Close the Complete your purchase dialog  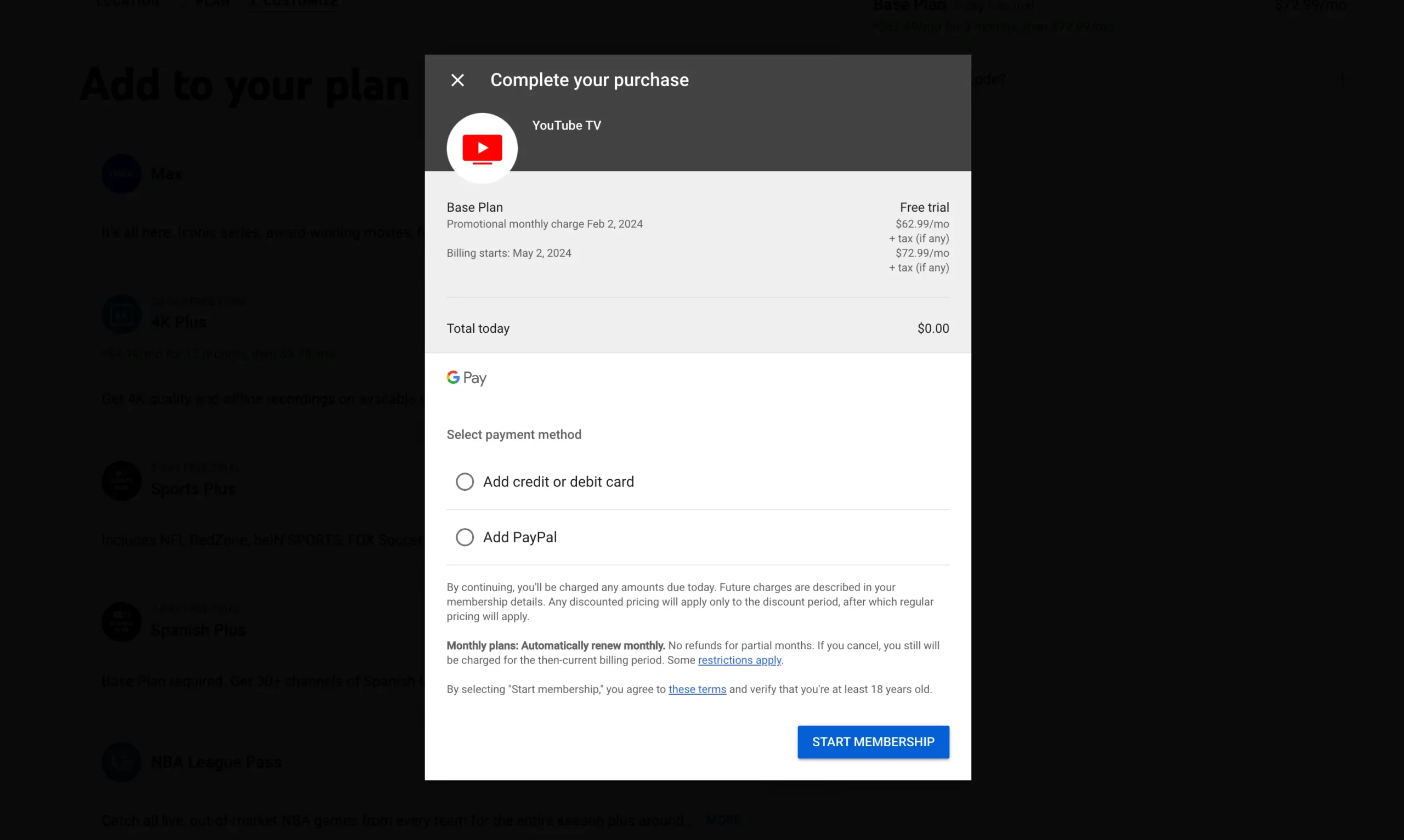(457, 80)
